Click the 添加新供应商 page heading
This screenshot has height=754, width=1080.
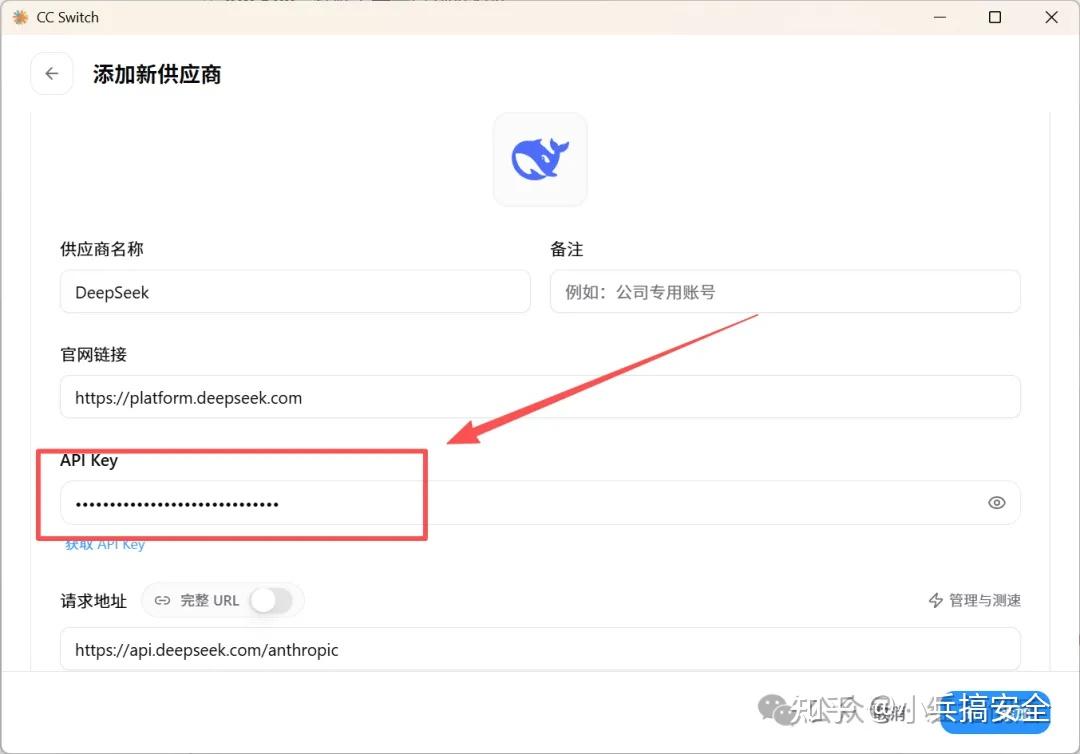[157, 74]
